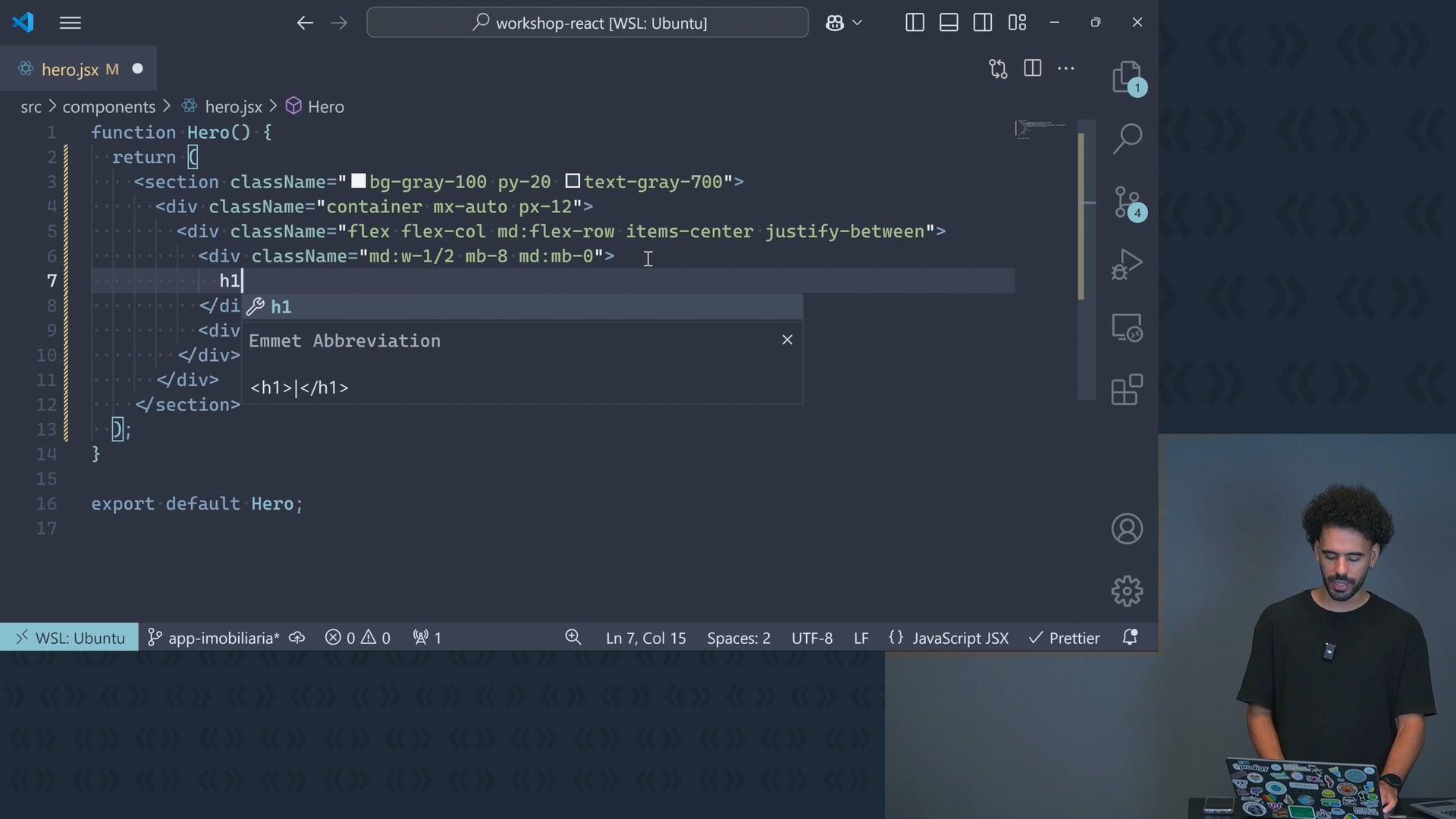Open the Remote Explorer view
Screen dimensions: 1456x819
point(1127,328)
